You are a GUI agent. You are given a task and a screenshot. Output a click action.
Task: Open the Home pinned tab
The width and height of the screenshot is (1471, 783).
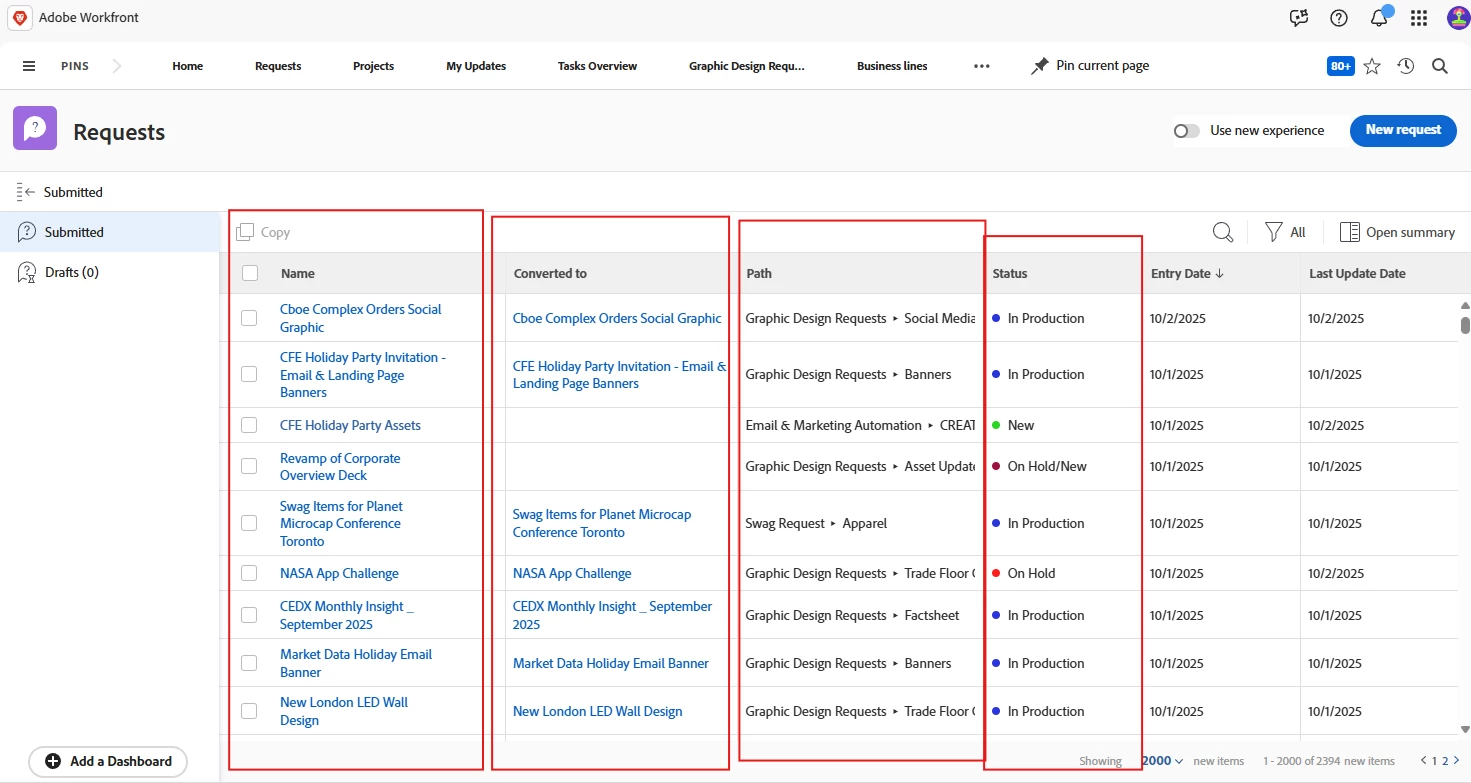[x=187, y=66]
